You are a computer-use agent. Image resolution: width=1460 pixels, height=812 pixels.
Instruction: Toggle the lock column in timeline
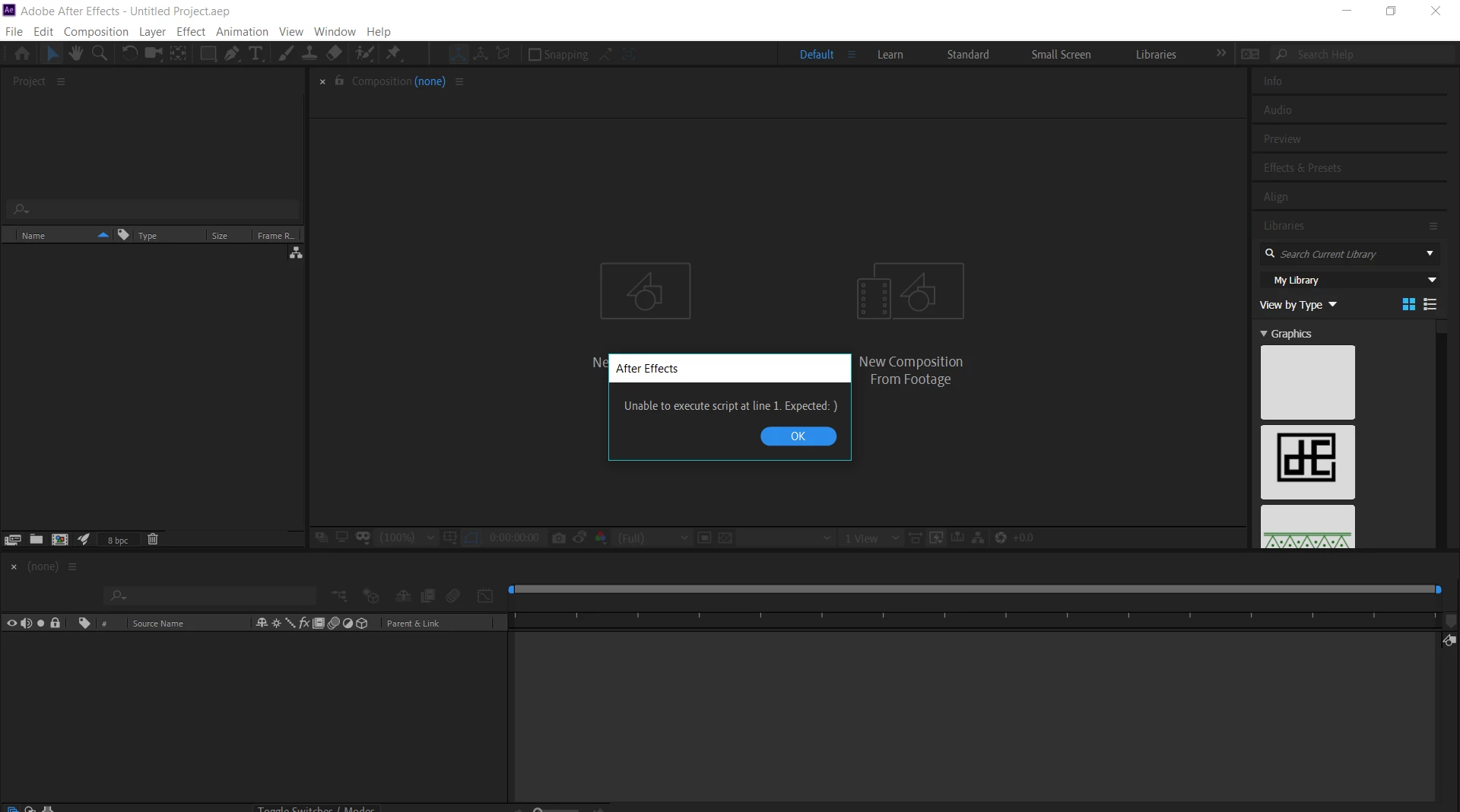(x=55, y=623)
